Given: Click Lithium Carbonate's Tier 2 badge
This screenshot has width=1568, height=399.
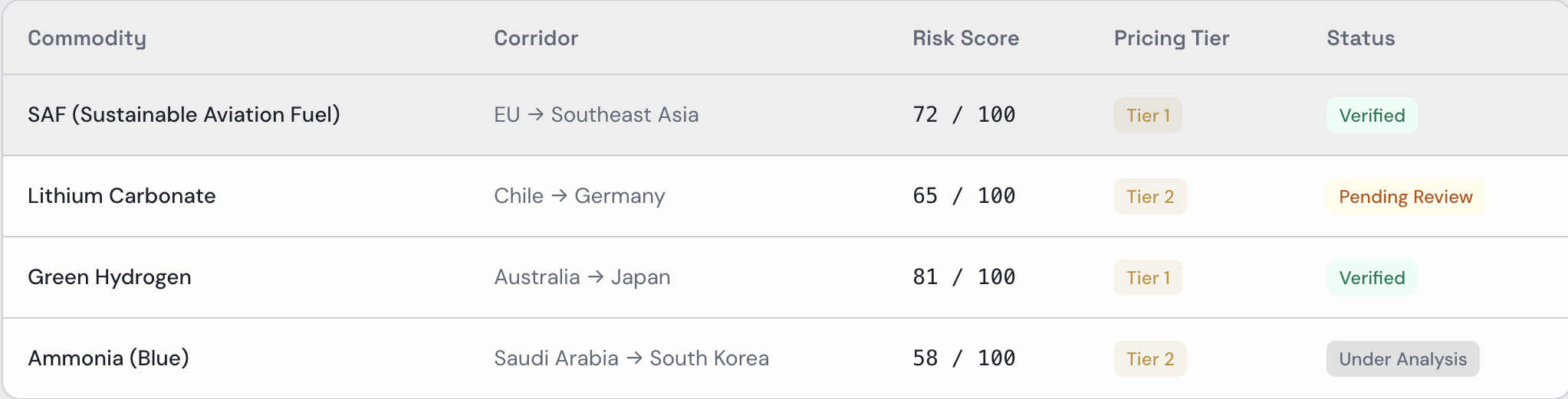Looking at the screenshot, I should tap(1149, 197).
